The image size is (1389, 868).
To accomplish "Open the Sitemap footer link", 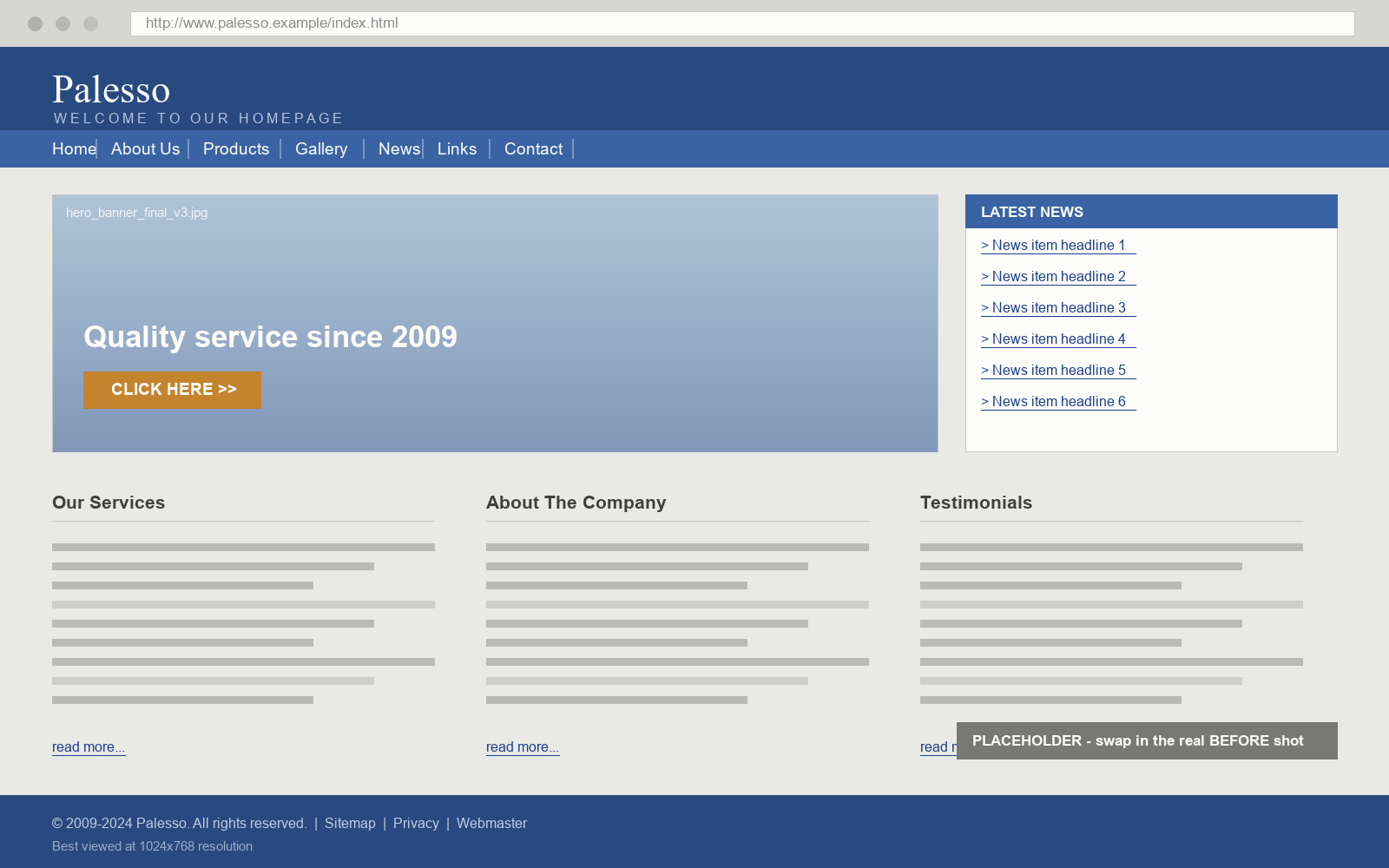I will (x=350, y=824).
